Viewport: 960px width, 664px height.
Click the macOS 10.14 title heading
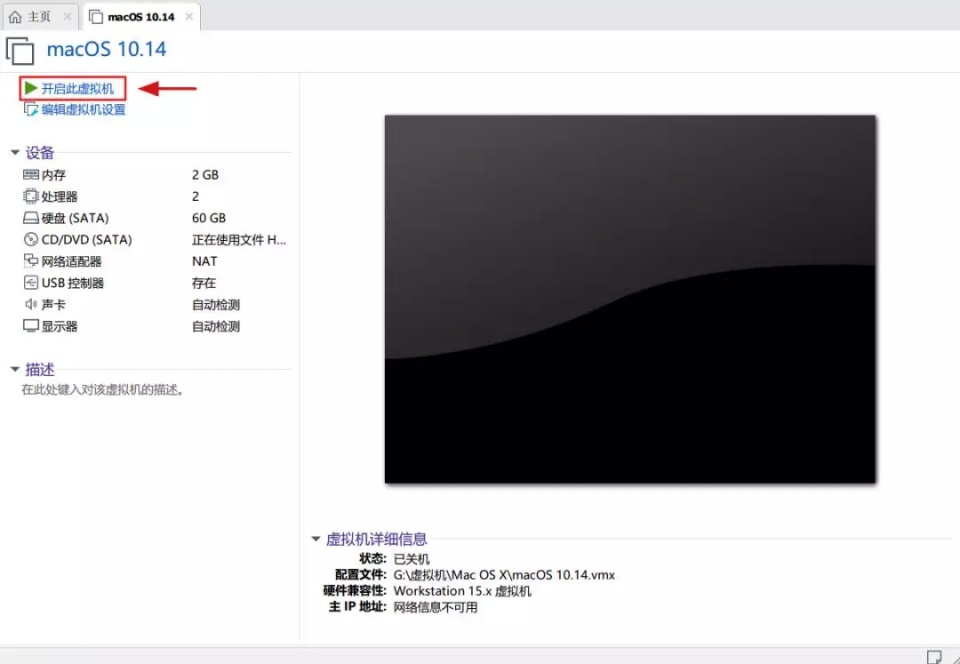(107, 50)
